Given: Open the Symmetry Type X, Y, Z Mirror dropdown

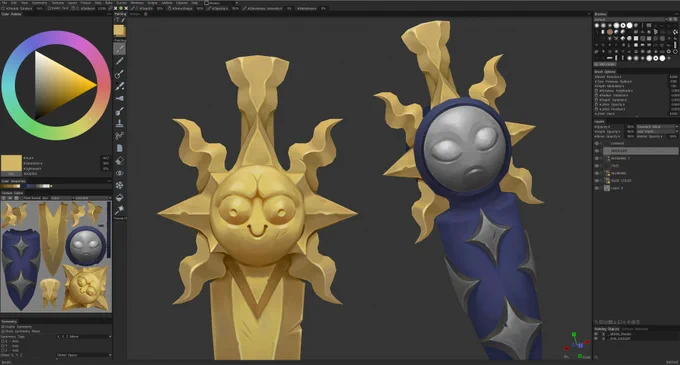Looking at the screenshot, I should (84, 336).
